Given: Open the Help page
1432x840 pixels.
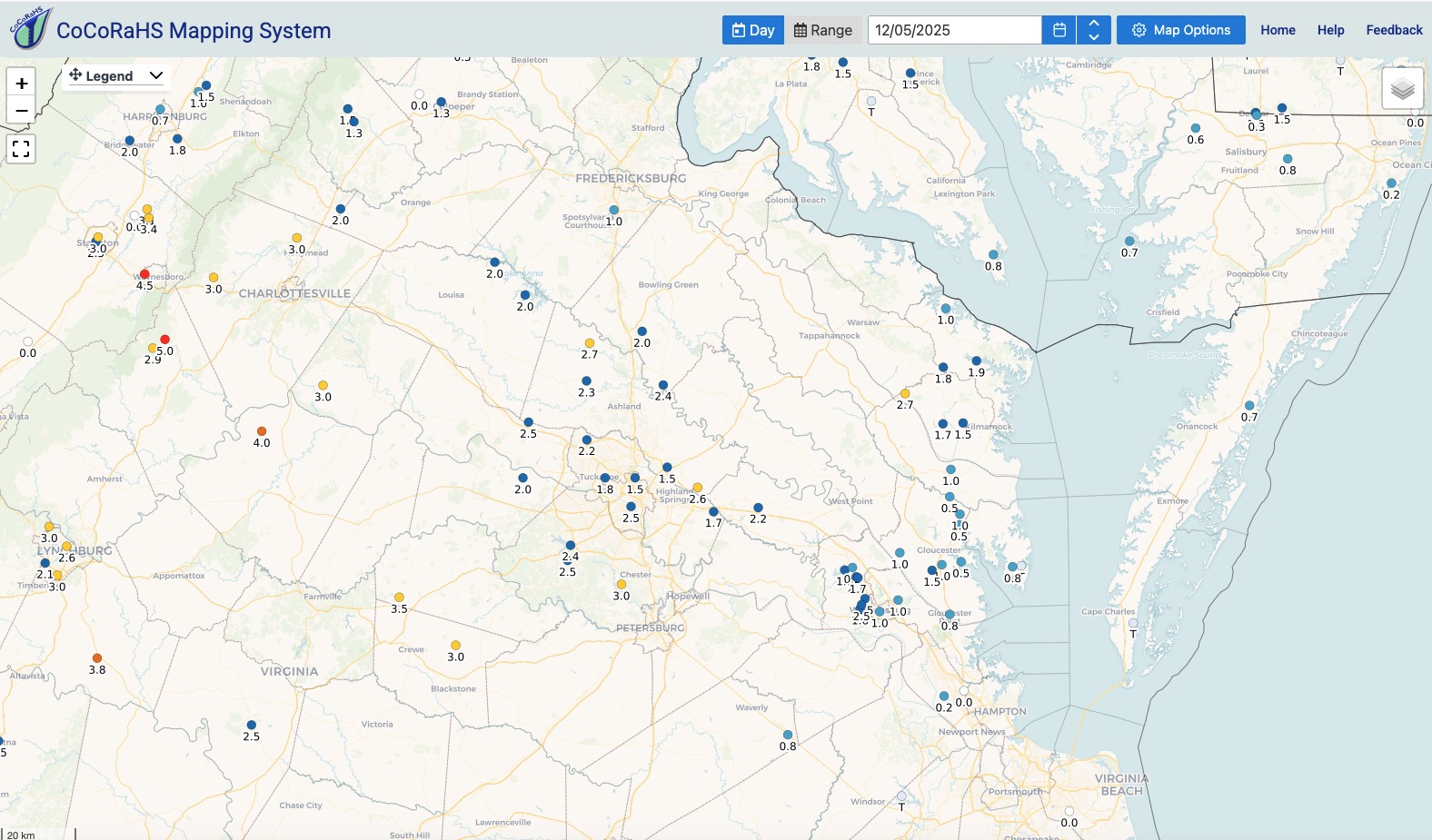Looking at the screenshot, I should pos(1330,30).
